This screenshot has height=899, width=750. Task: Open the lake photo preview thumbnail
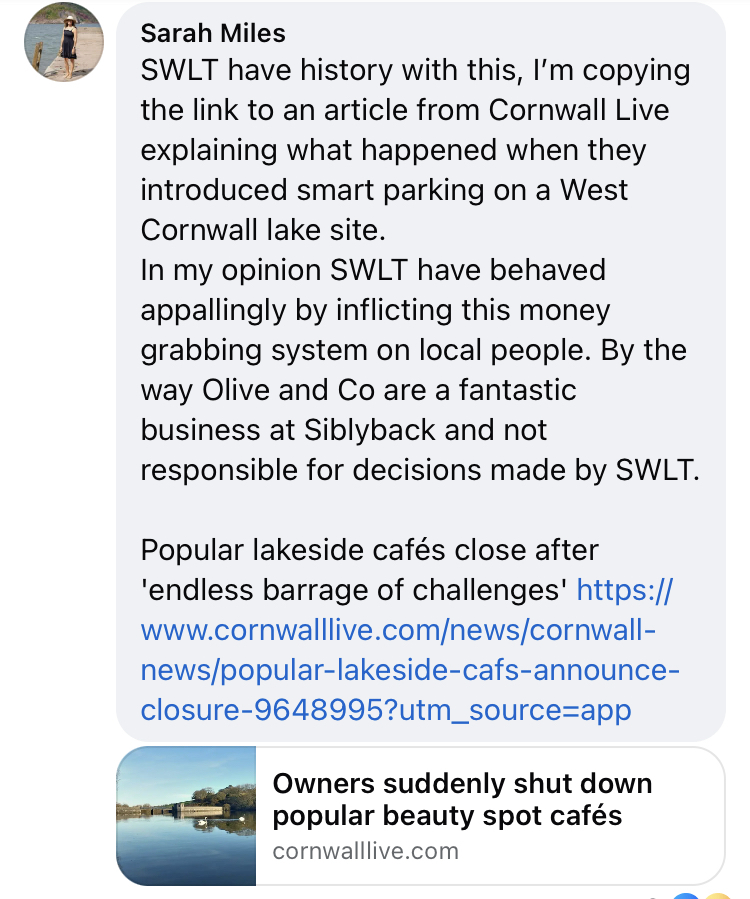186,816
